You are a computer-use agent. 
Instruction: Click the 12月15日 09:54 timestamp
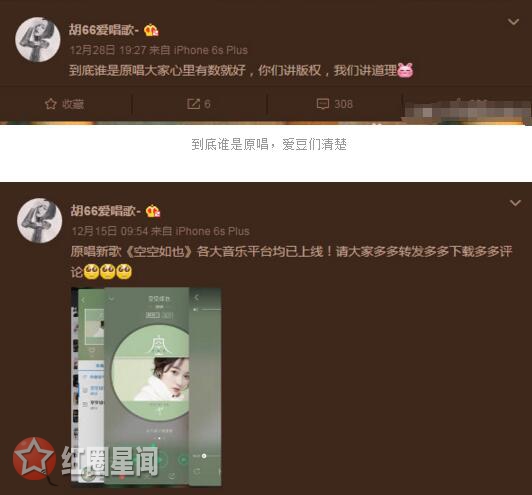110,231
